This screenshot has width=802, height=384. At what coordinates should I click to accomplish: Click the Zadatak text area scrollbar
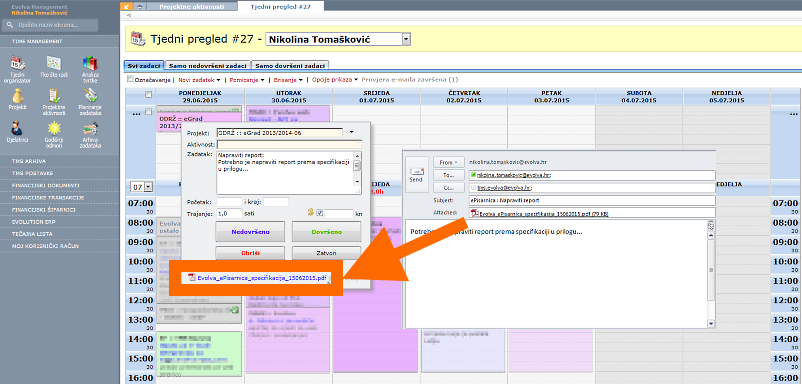pos(358,170)
